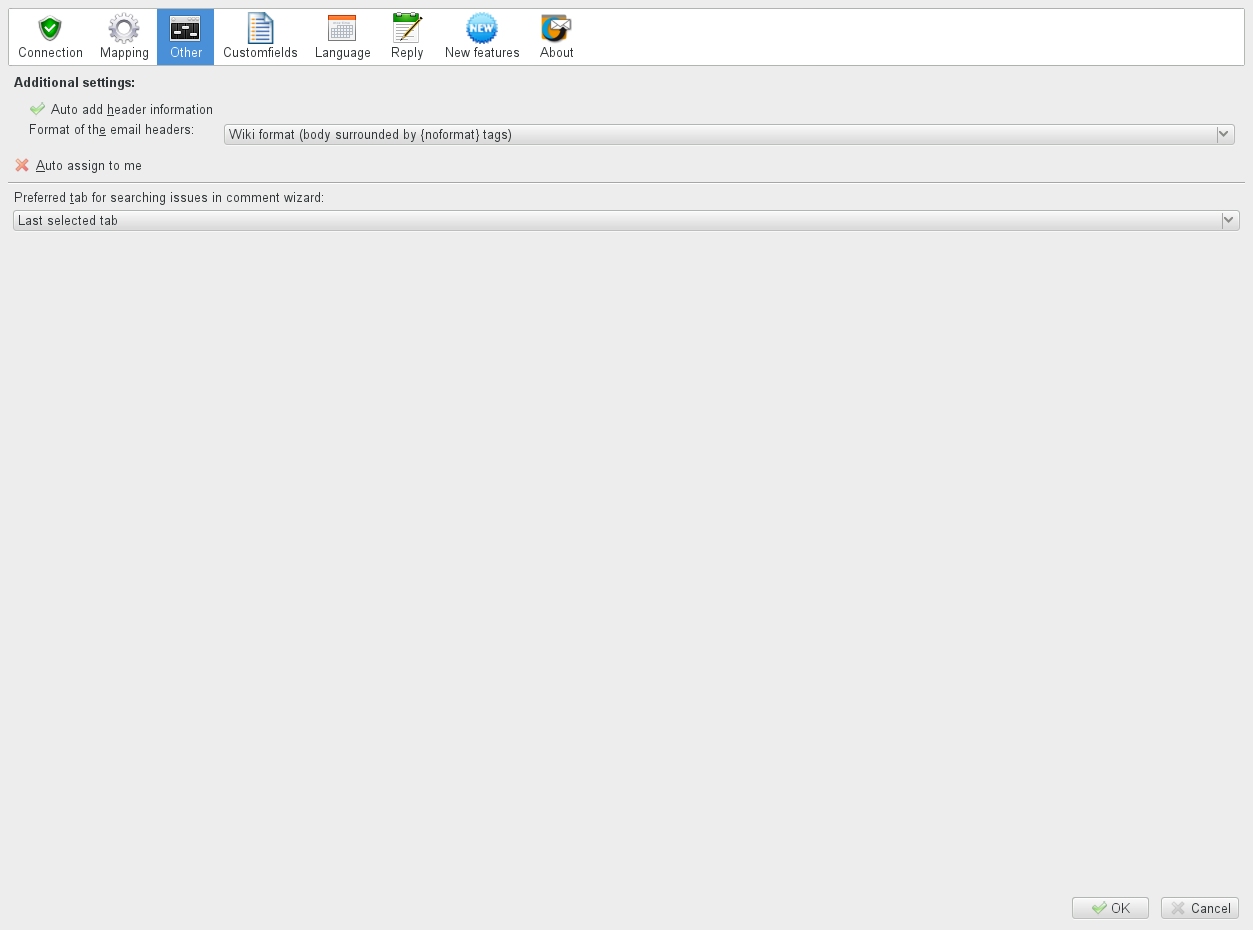Toggle Auto add header information checkbox
The height and width of the screenshot is (930, 1253).
[x=38, y=109]
